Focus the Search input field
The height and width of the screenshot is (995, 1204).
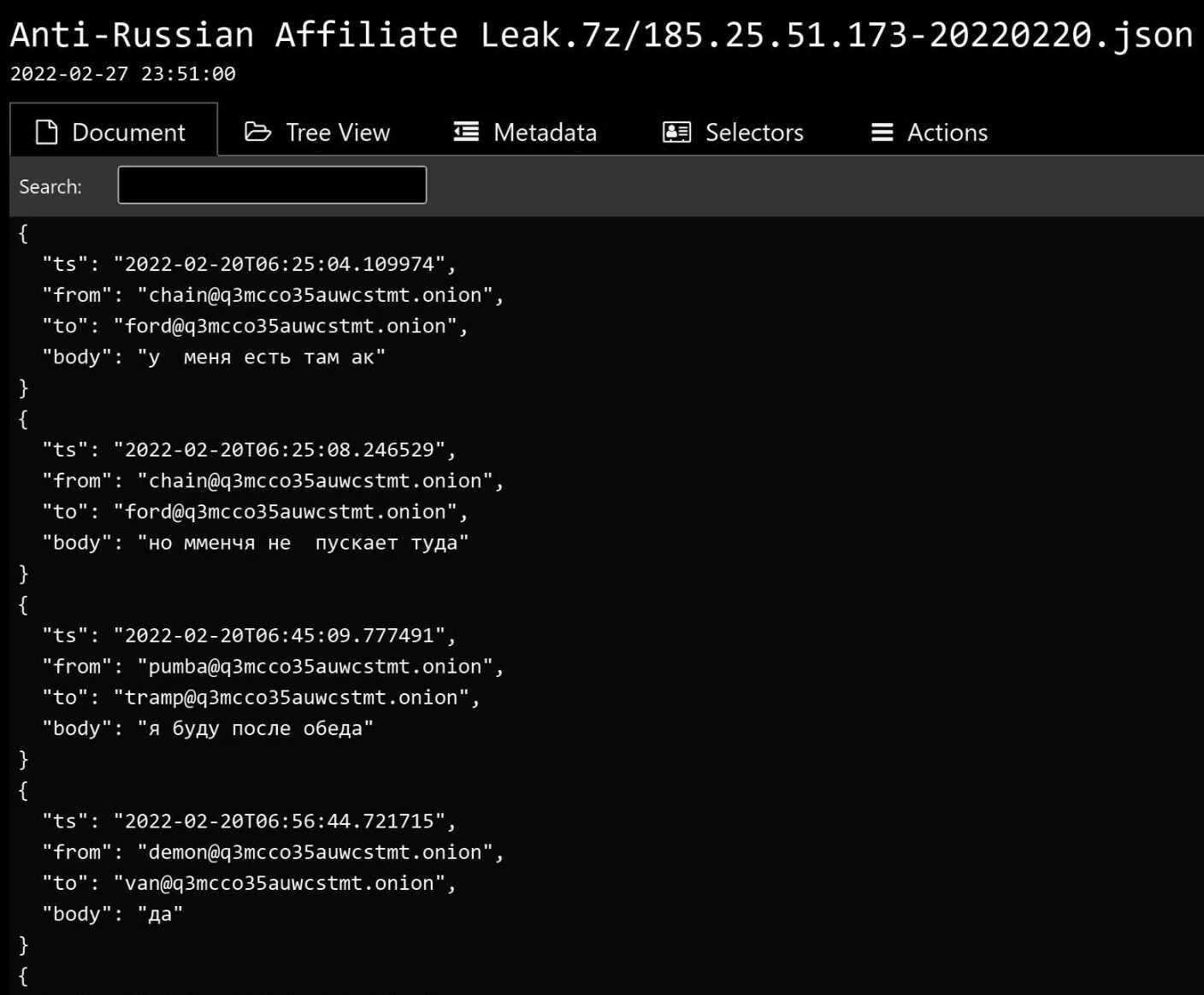tap(272, 185)
